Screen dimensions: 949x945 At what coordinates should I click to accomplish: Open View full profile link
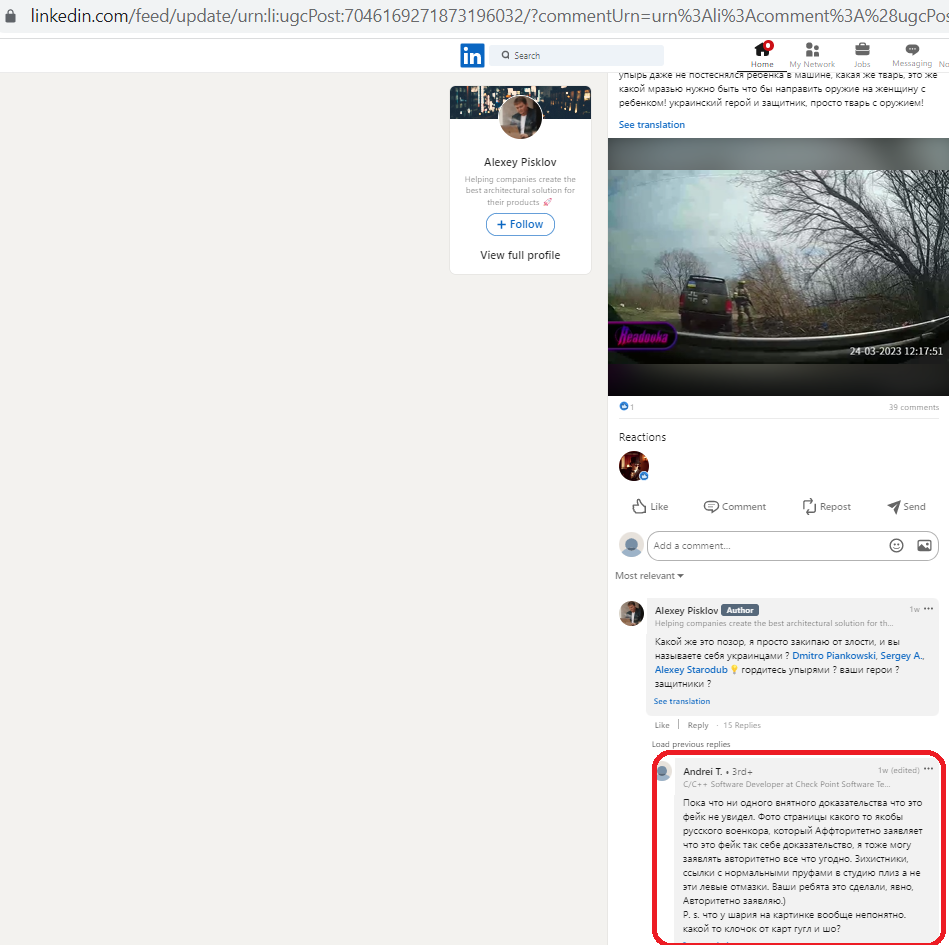pos(520,255)
